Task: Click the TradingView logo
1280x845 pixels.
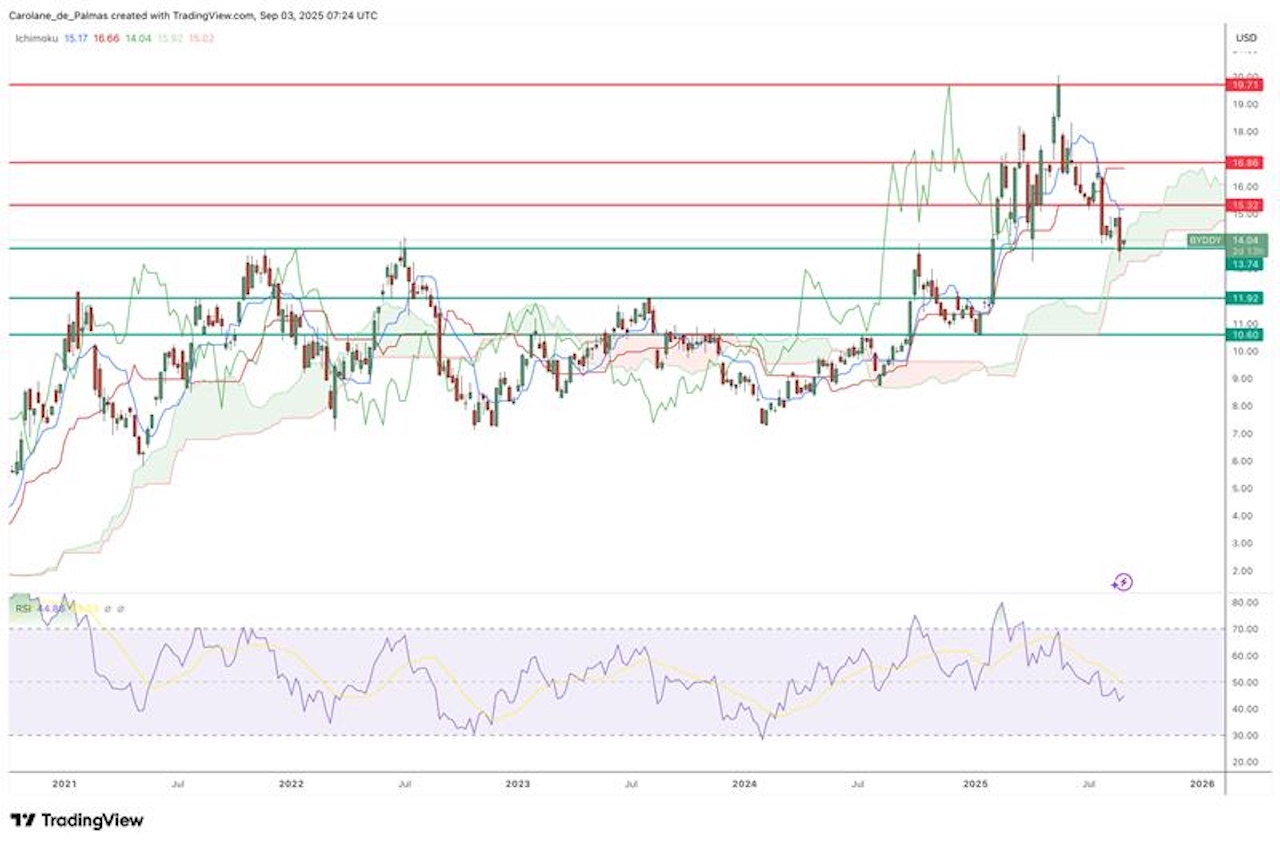Action: click(77, 821)
